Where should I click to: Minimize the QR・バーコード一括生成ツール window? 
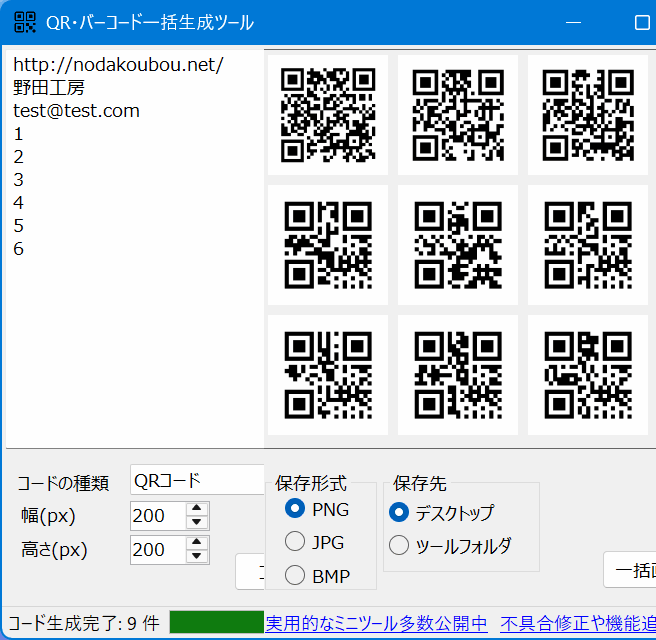point(573,22)
